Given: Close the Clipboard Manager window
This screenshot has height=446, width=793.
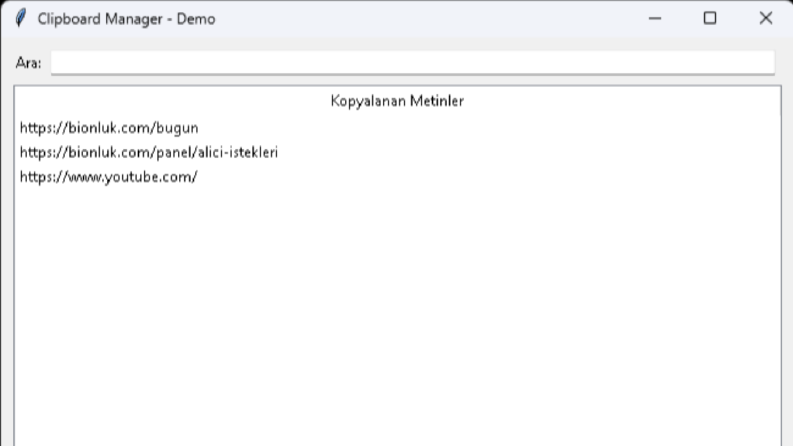Looking at the screenshot, I should [766, 19].
